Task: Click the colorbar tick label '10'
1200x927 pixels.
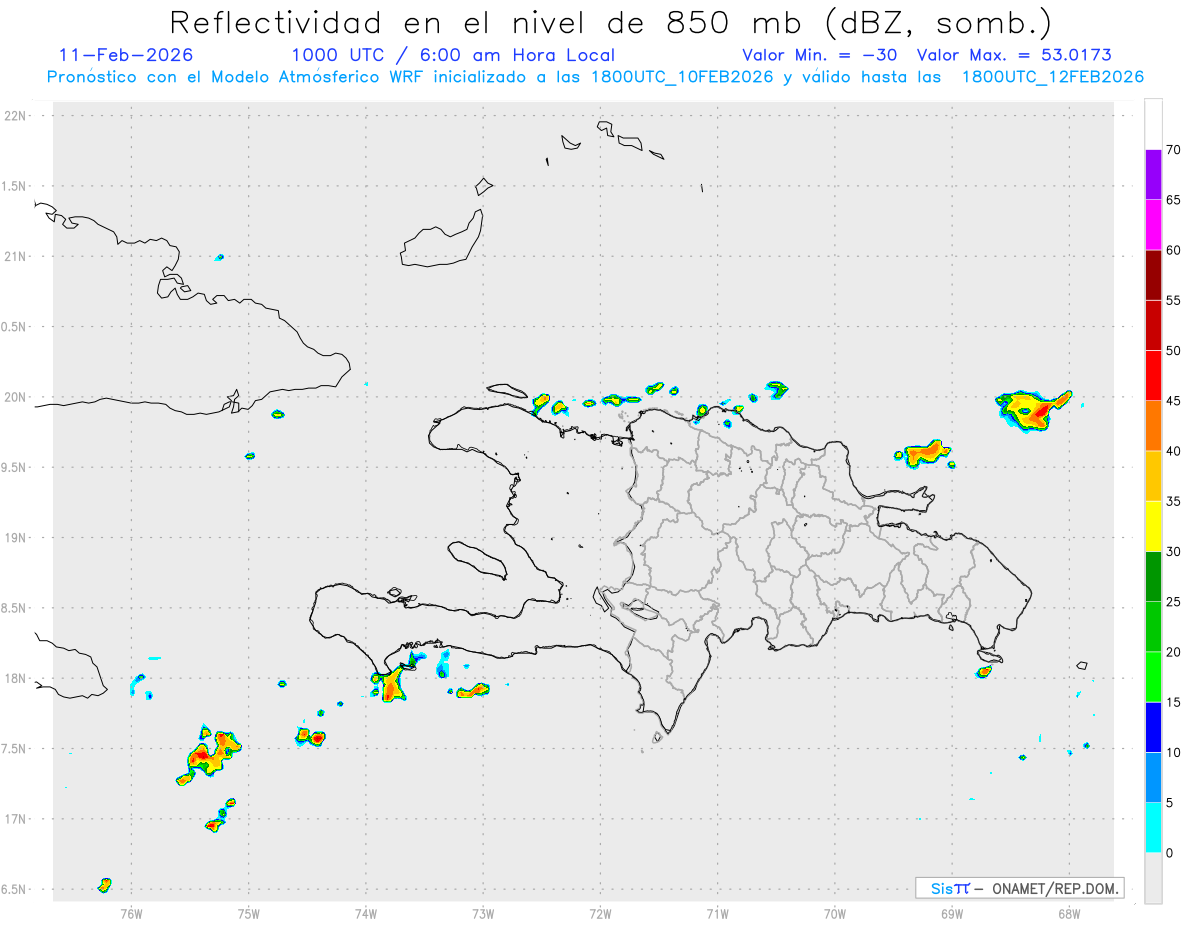Action: [1175, 753]
